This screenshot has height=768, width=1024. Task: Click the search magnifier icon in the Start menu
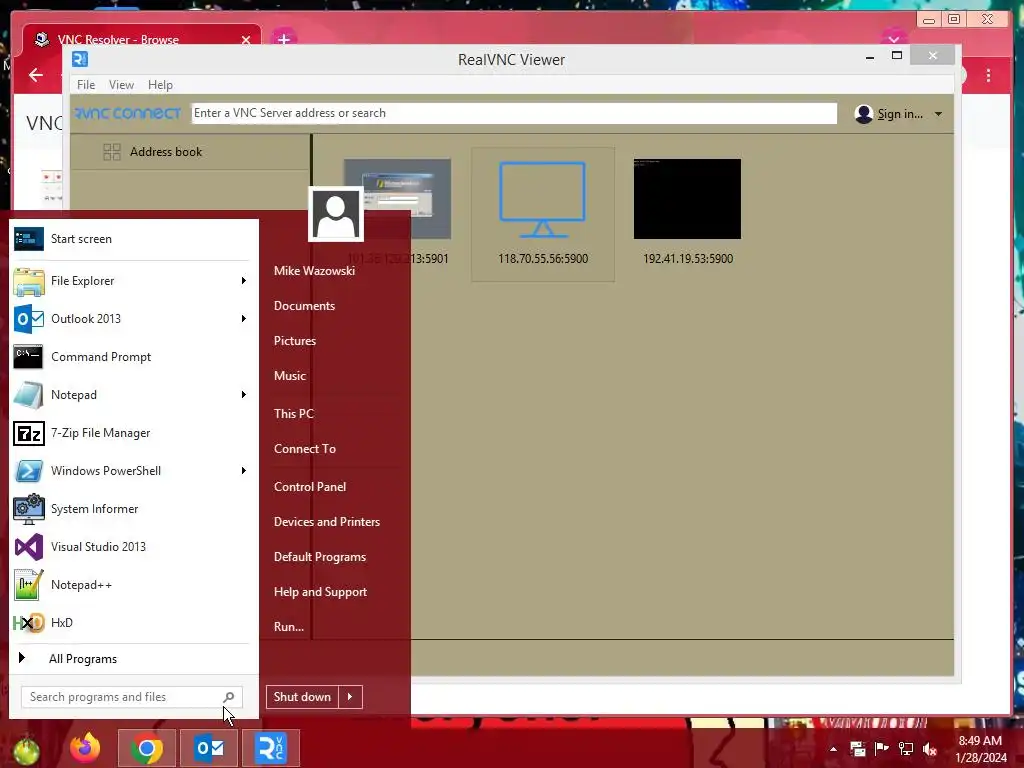229,697
